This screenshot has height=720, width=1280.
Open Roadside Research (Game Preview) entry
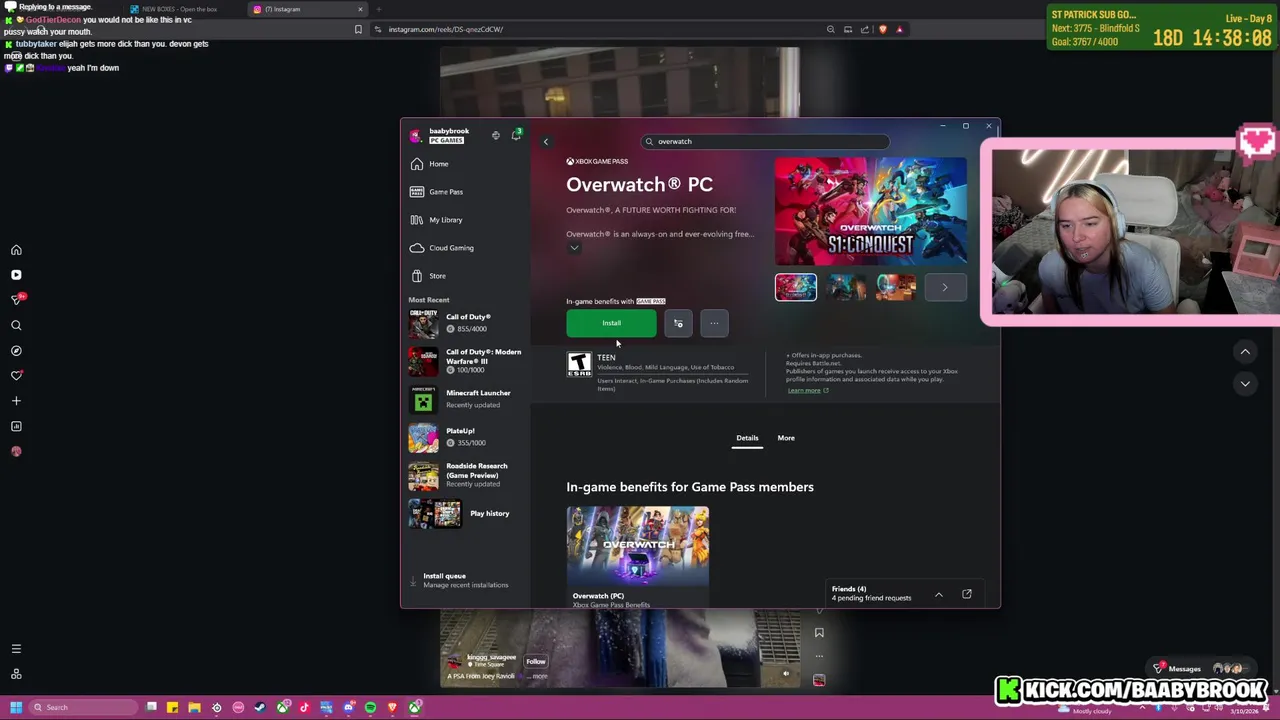pos(466,475)
